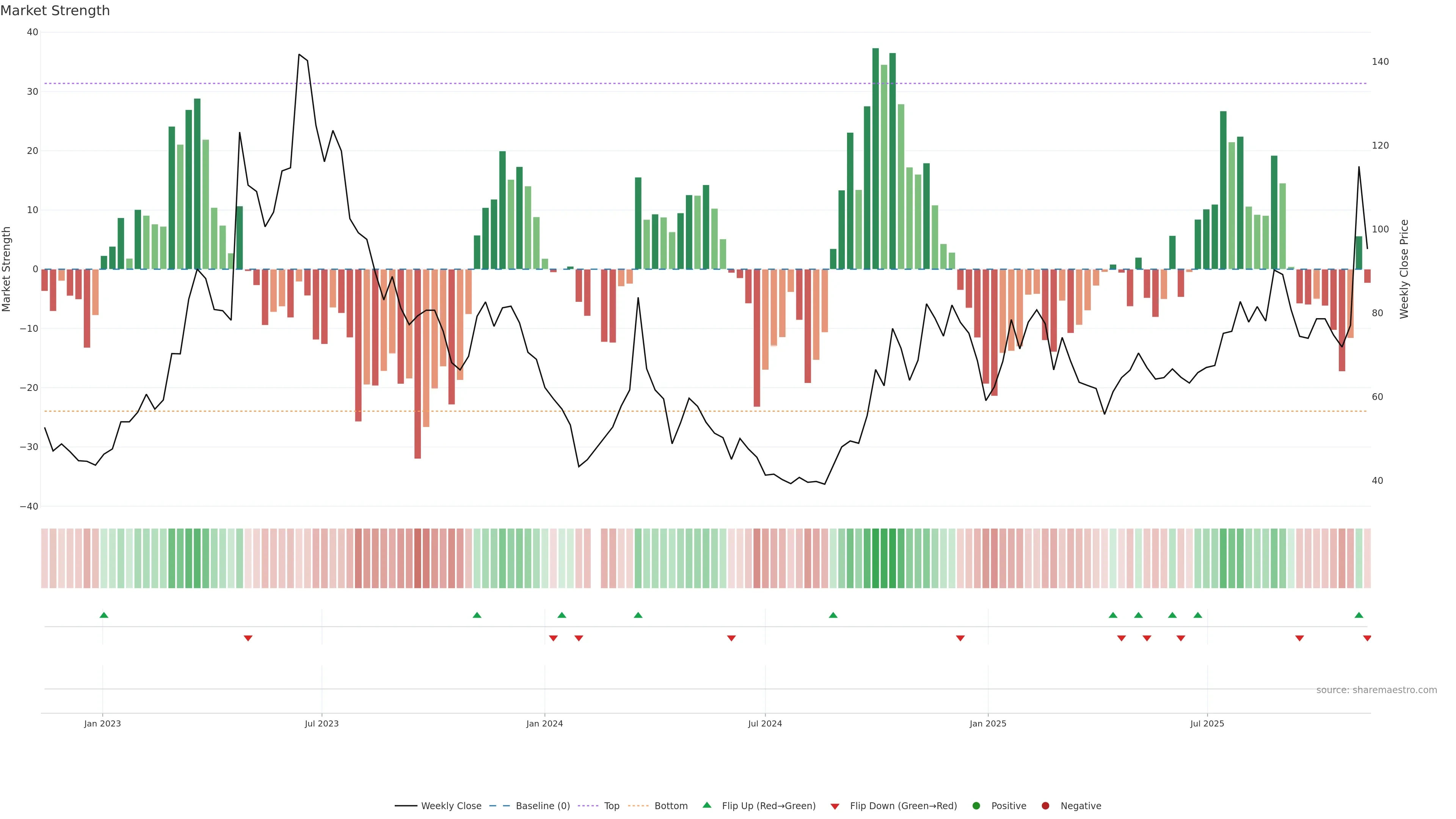Click the Negative red circle legend icon
This screenshot has height=819, width=1456.
1045,806
